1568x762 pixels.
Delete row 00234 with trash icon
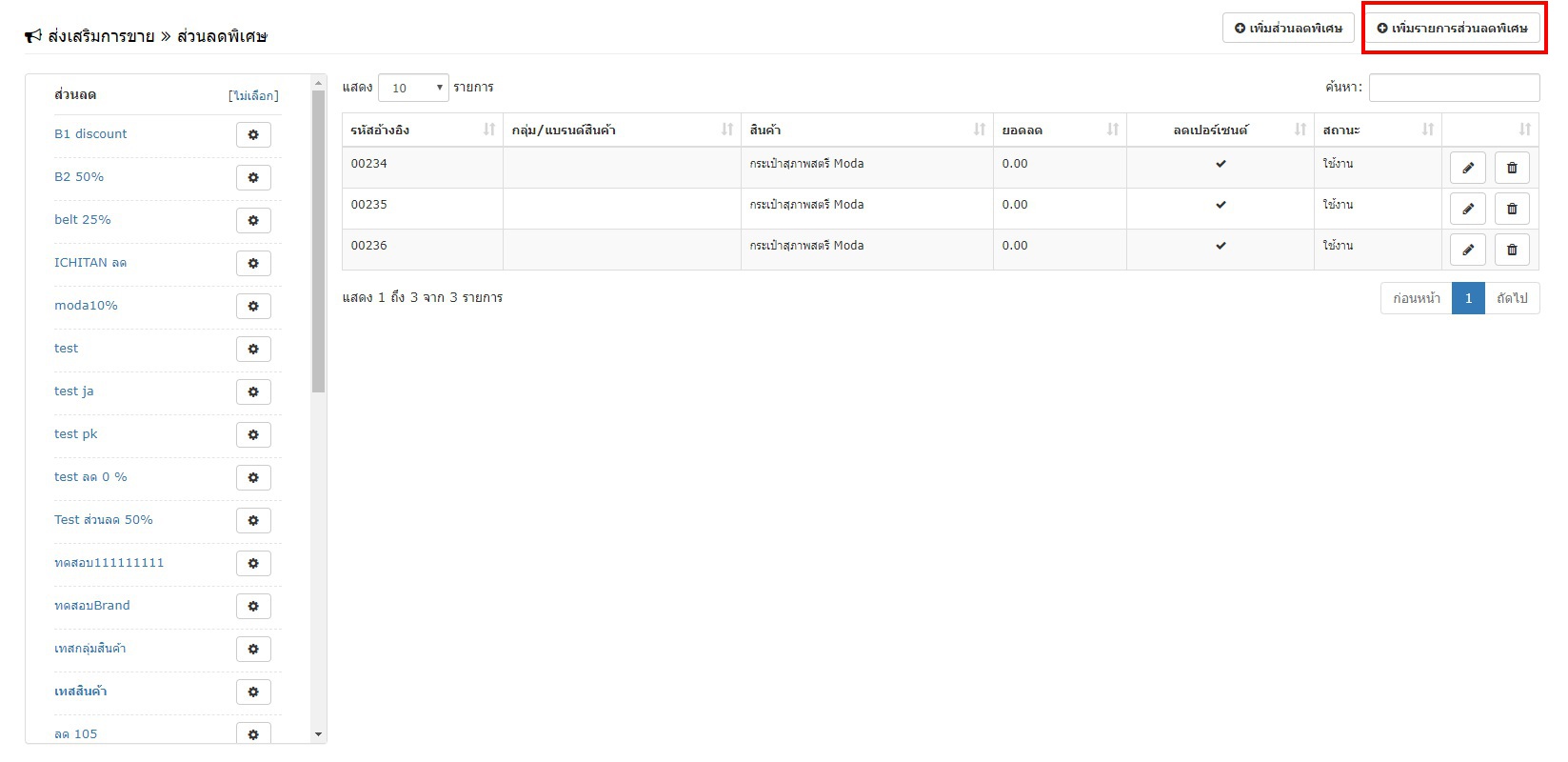pos(1512,168)
